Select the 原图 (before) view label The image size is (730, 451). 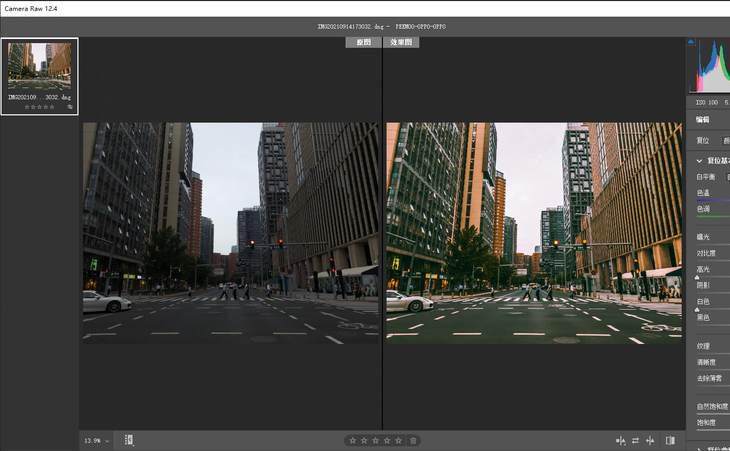point(363,43)
